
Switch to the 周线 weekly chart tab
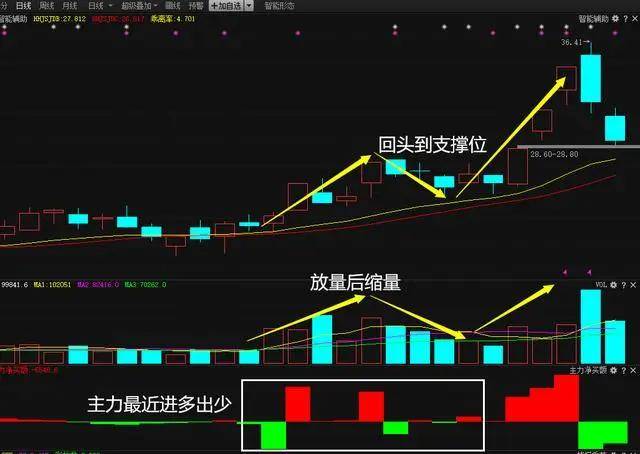47,6
